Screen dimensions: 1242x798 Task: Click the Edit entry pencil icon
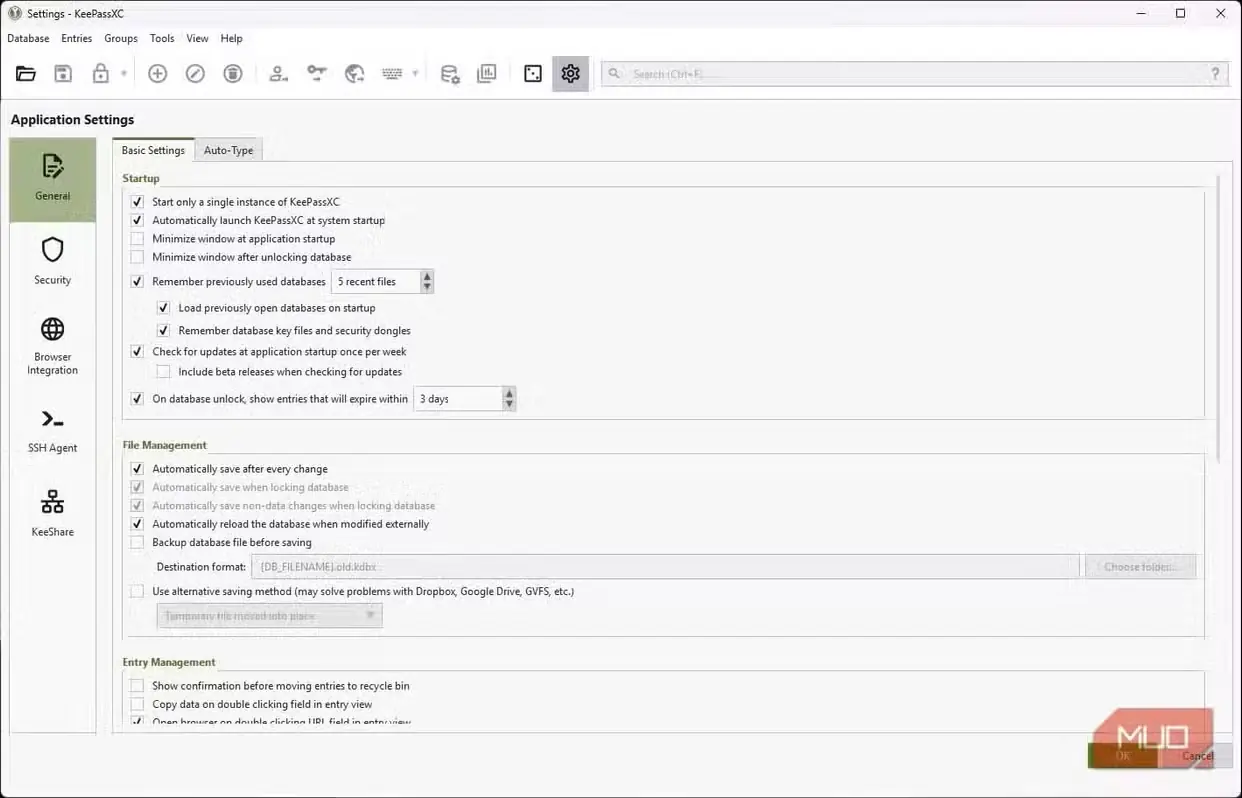195,74
